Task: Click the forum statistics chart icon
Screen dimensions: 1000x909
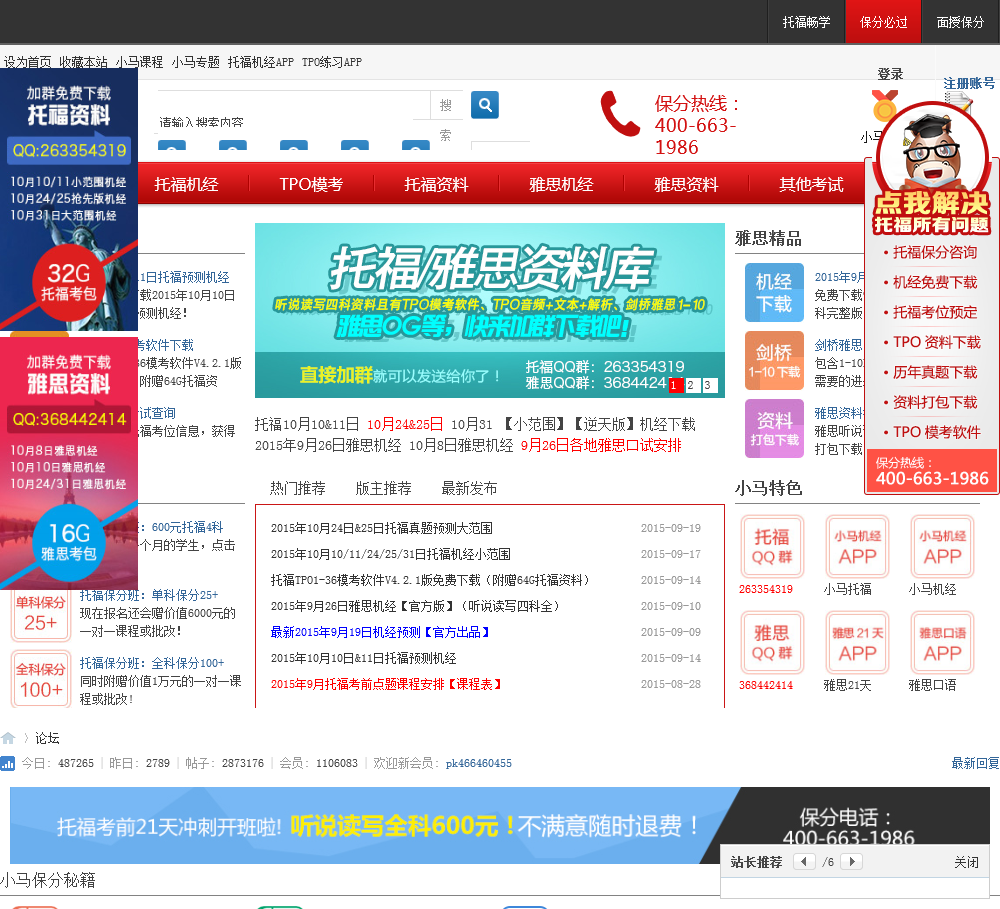Action: click(8, 763)
